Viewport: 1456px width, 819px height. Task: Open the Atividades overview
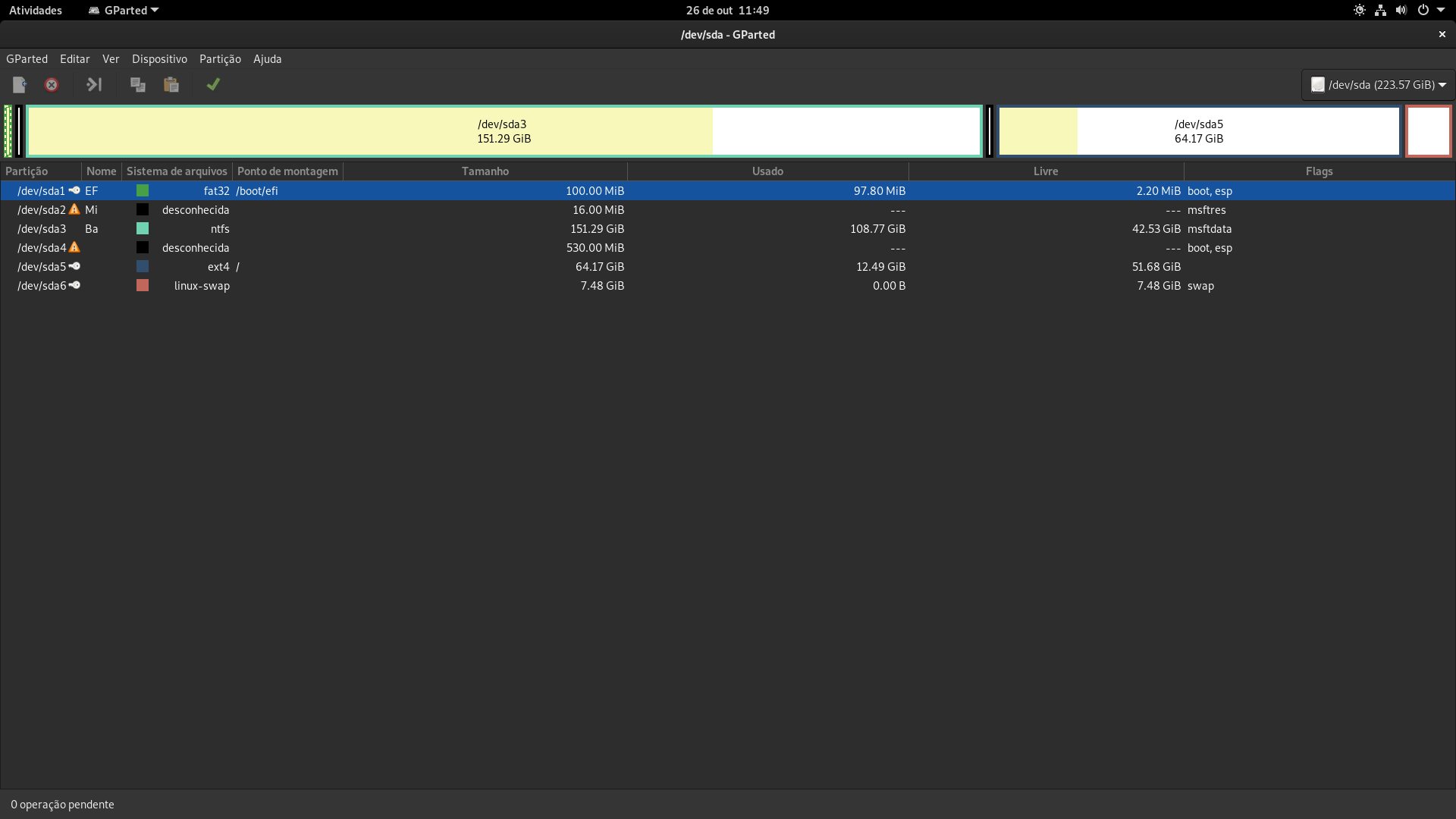tap(36, 11)
